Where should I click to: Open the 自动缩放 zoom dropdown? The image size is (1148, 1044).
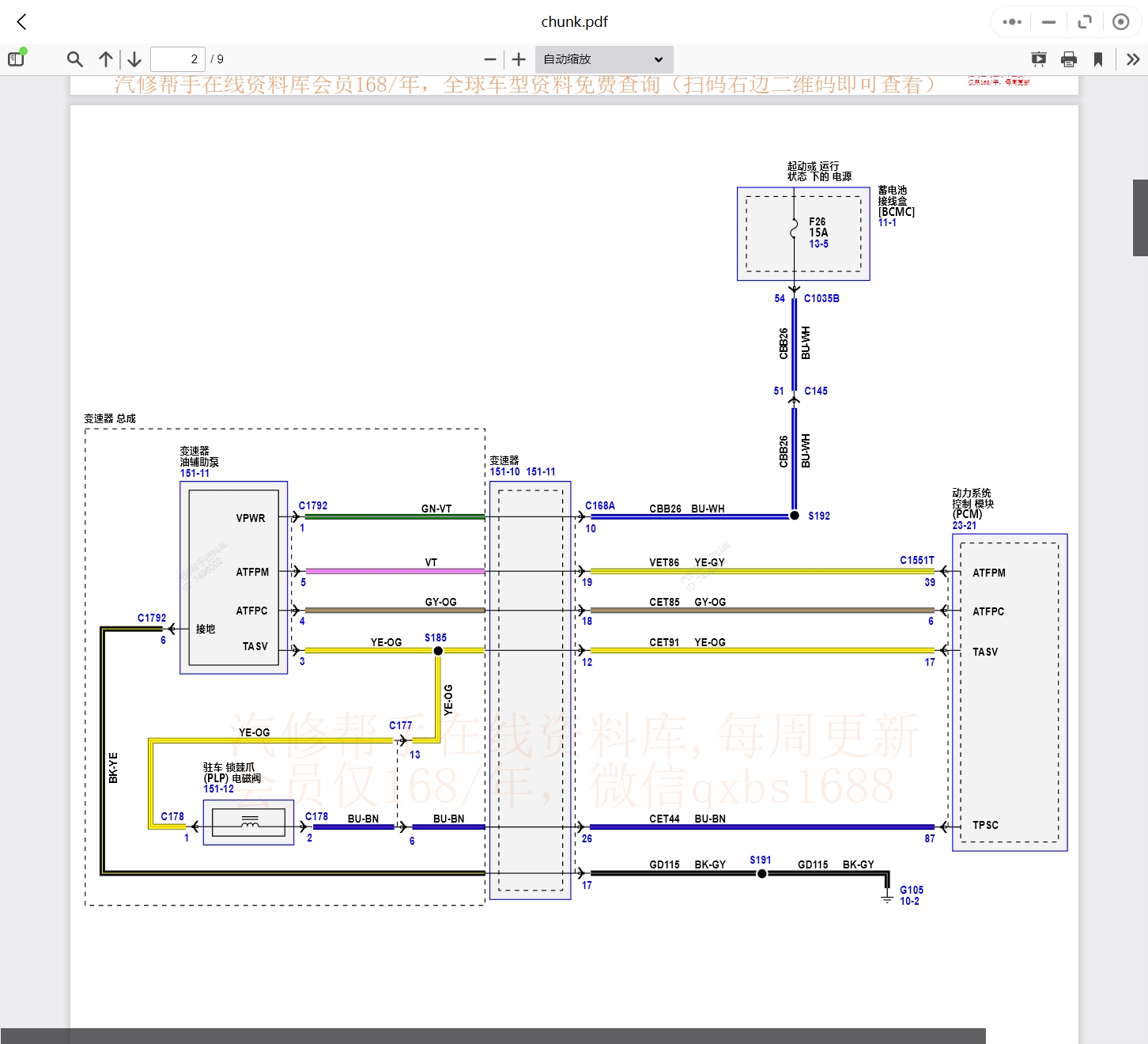[604, 59]
